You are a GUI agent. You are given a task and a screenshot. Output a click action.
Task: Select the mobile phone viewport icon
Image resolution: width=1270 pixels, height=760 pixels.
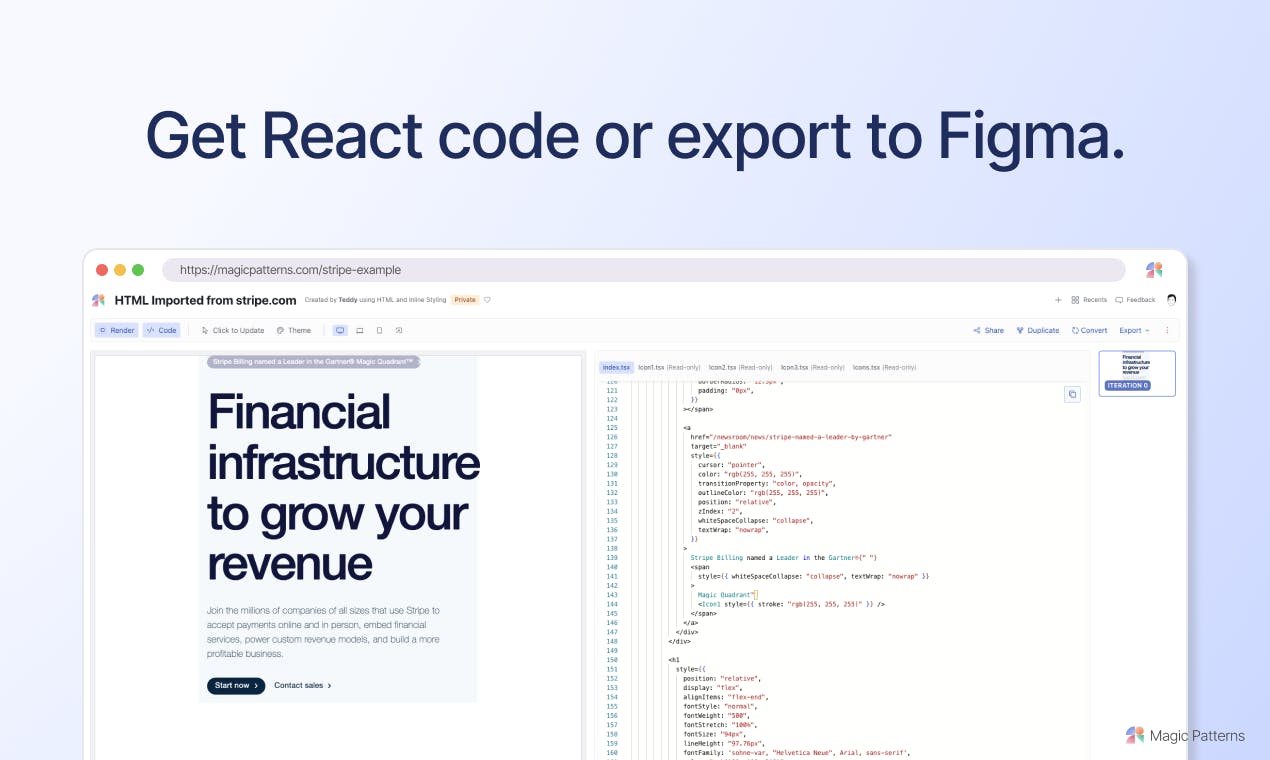(x=379, y=330)
